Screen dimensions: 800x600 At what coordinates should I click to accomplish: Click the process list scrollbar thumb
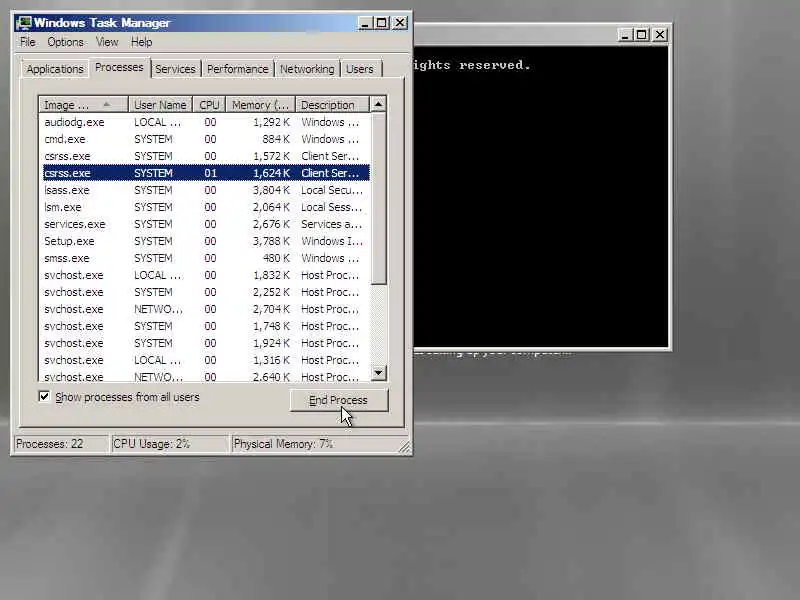(378, 198)
